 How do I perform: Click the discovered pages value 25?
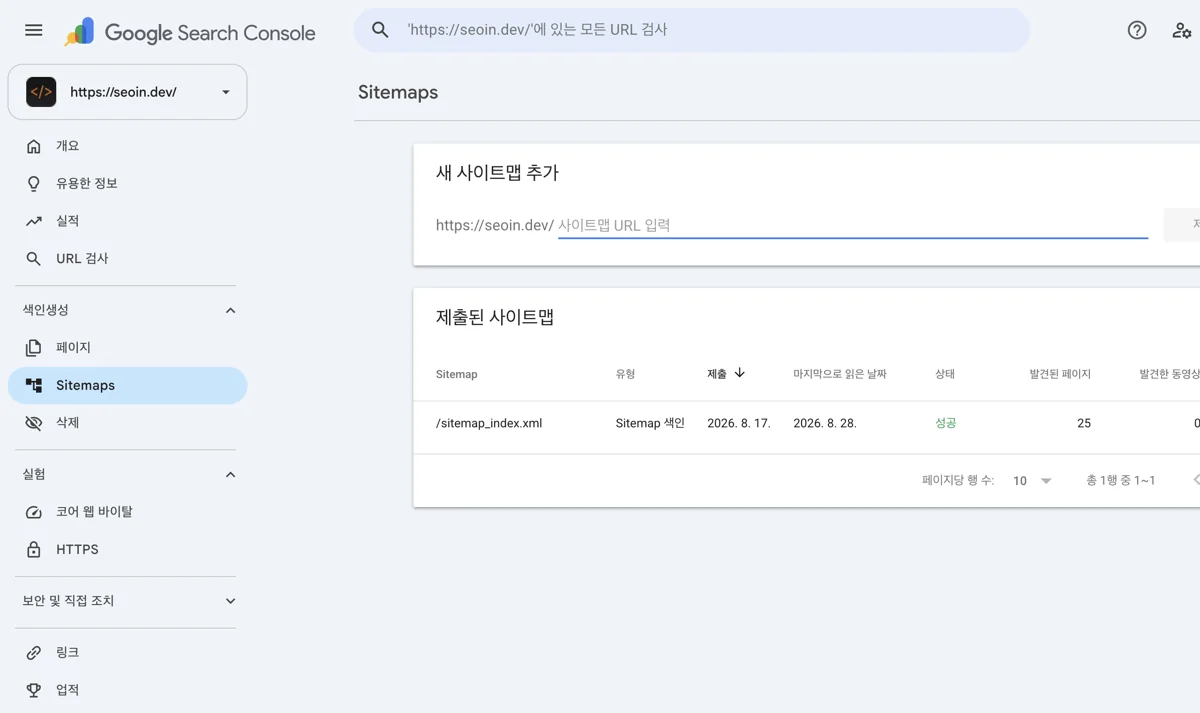pyautogui.click(x=1084, y=423)
